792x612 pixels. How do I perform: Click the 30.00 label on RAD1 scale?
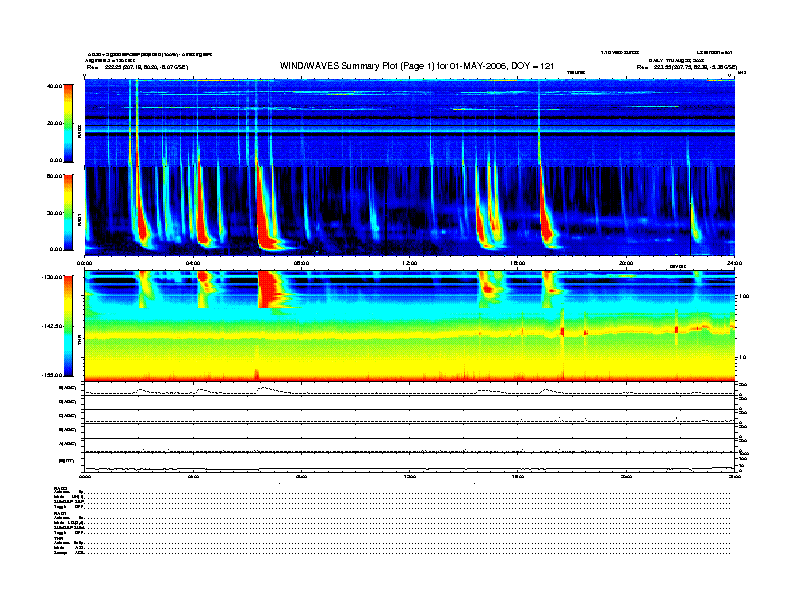click(54, 213)
